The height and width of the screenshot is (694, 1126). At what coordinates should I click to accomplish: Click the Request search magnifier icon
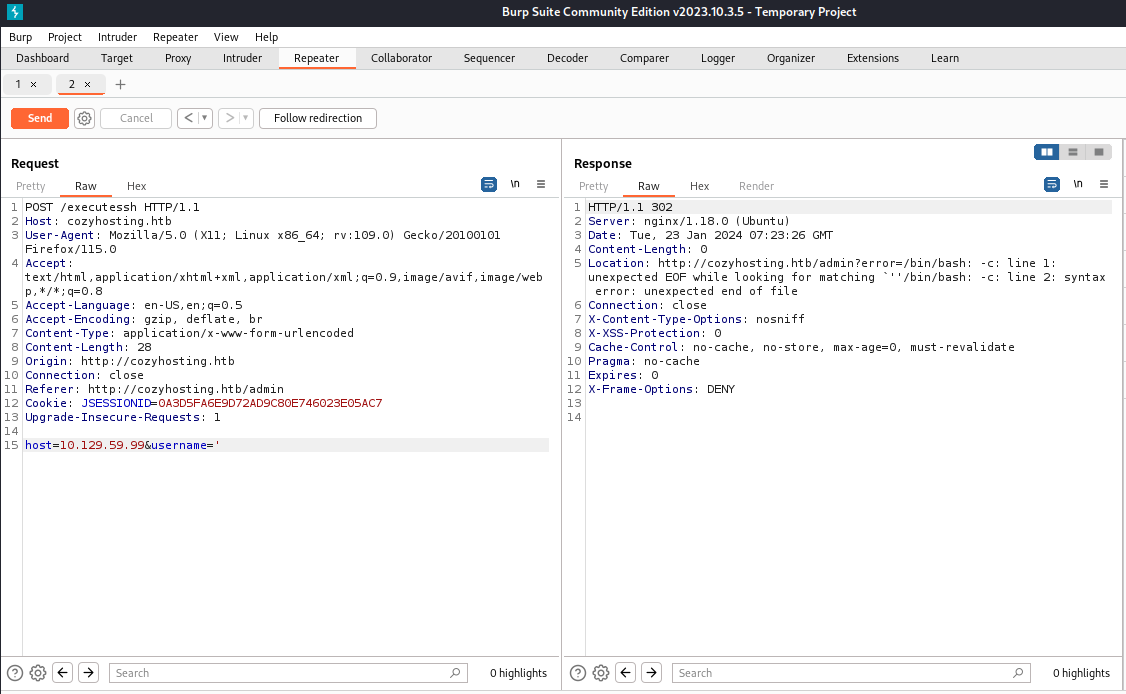(x=455, y=673)
